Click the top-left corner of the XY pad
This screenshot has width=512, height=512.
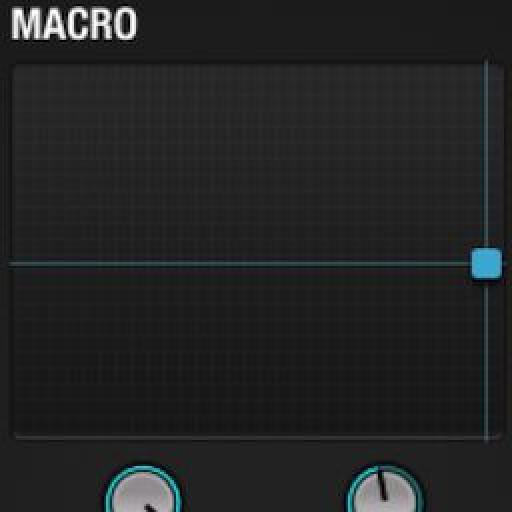(17, 67)
